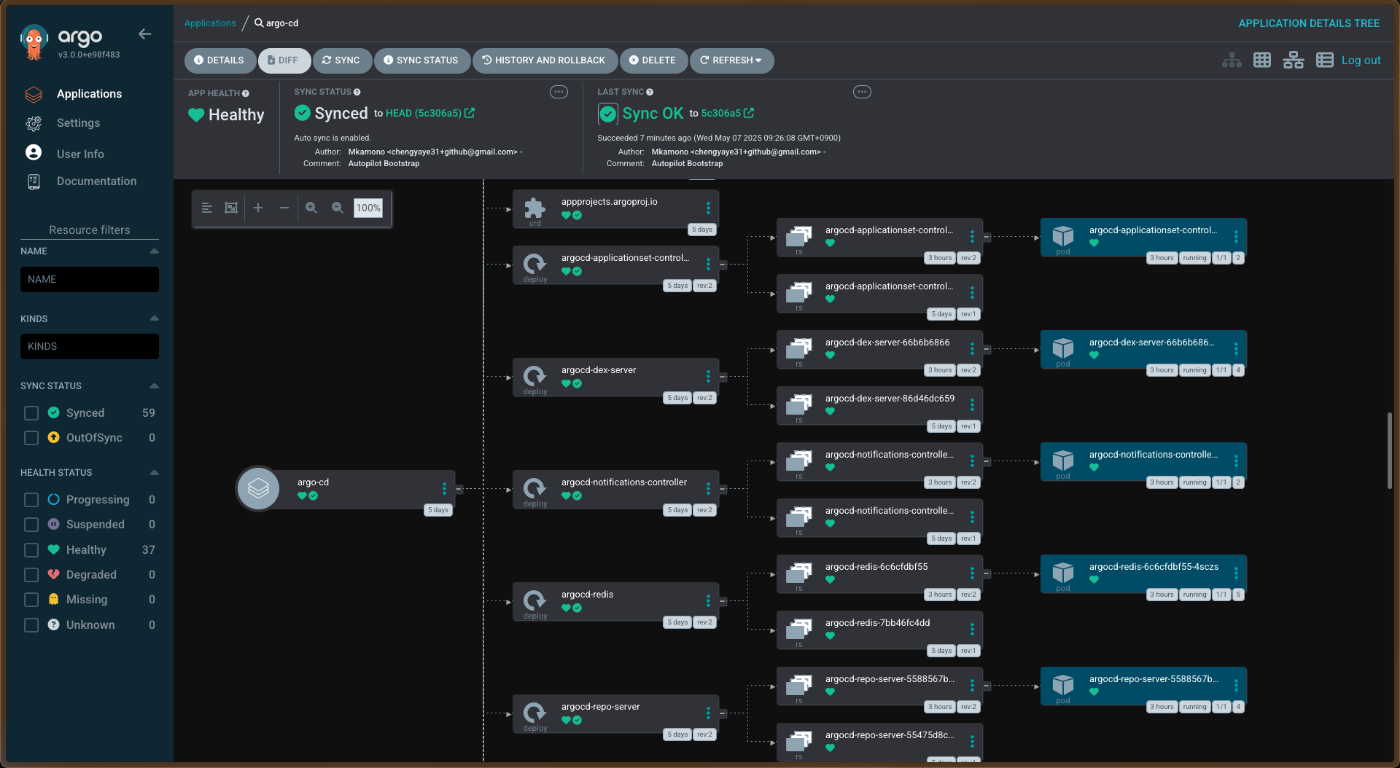Image resolution: width=1400 pixels, height=768 pixels.
Task: Collapse the HEALTH STATUS filter section
Action: [154, 473]
